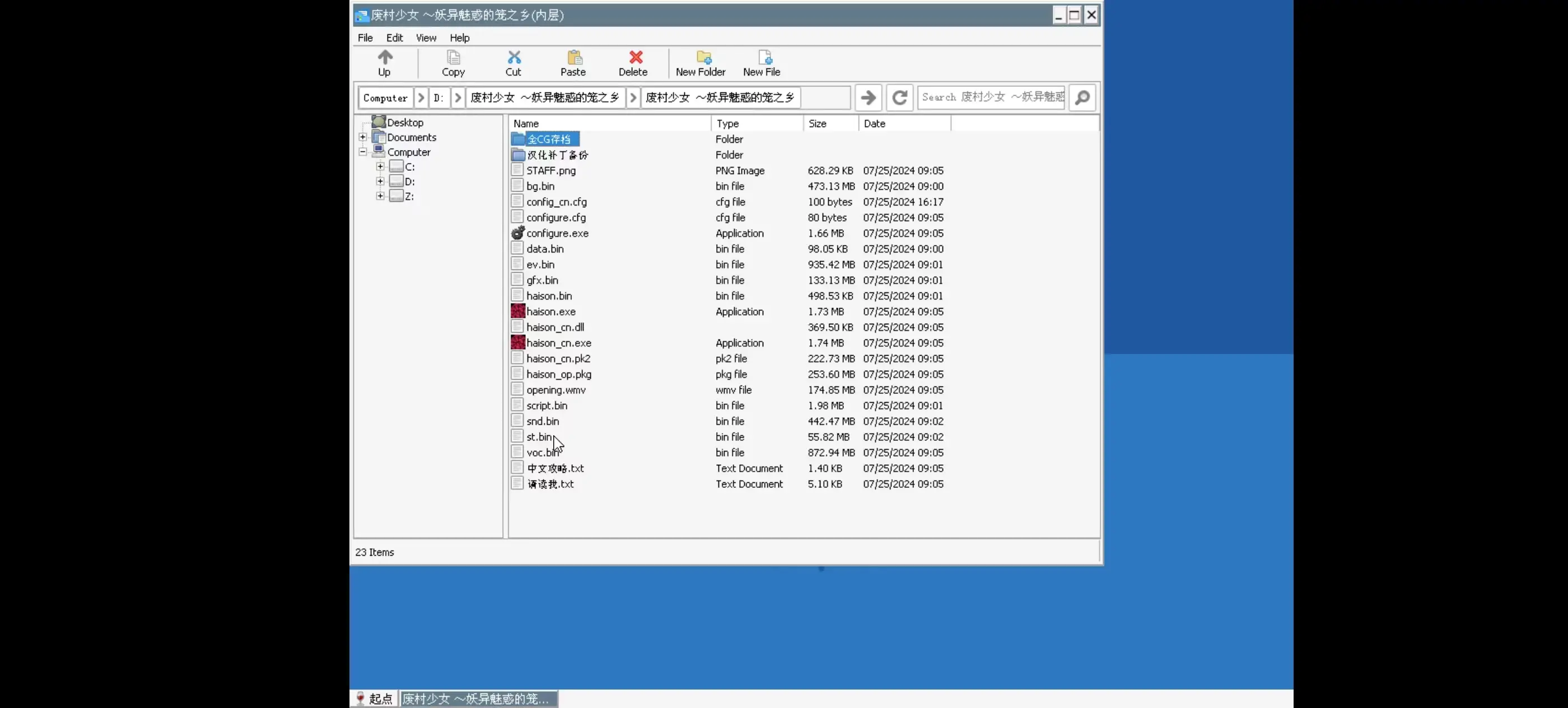This screenshot has height=708, width=1568.
Task: Expand the Z: drive node
Action: tap(380, 196)
